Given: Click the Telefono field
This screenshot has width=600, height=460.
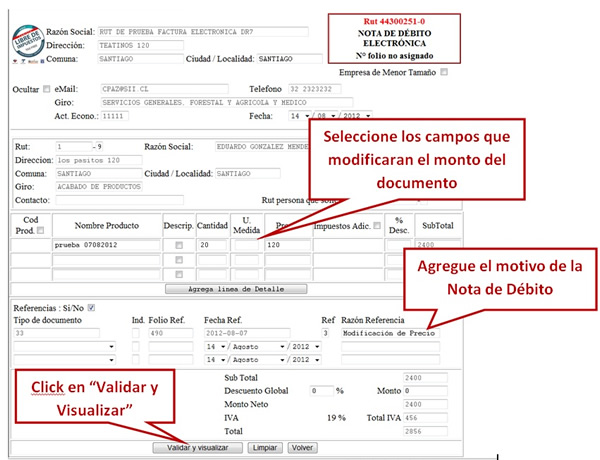Looking at the screenshot, I should pyautogui.click(x=315, y=89).
